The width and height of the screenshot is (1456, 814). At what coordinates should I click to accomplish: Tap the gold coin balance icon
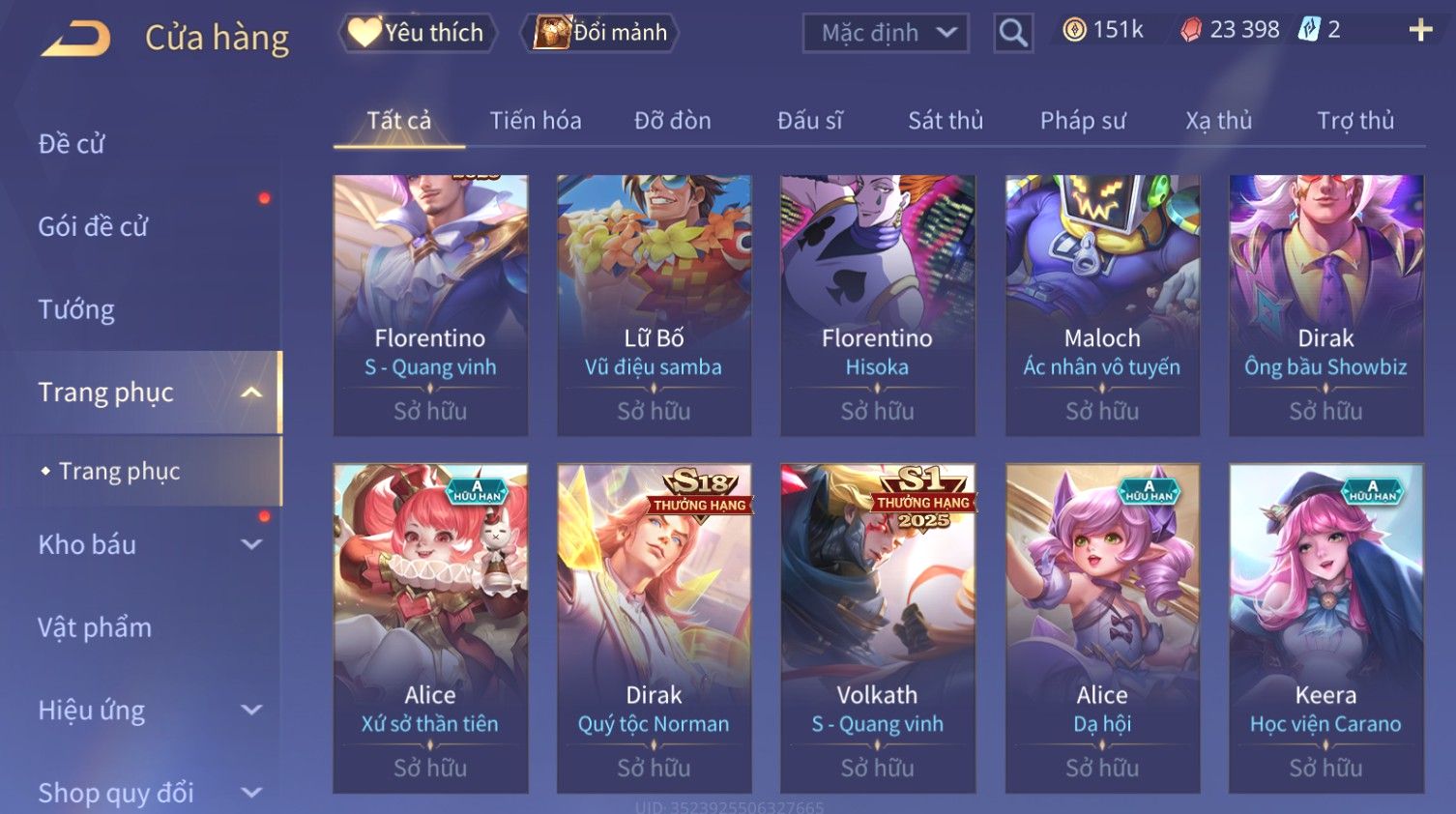pyautogui.click(x=1074, y=30)
